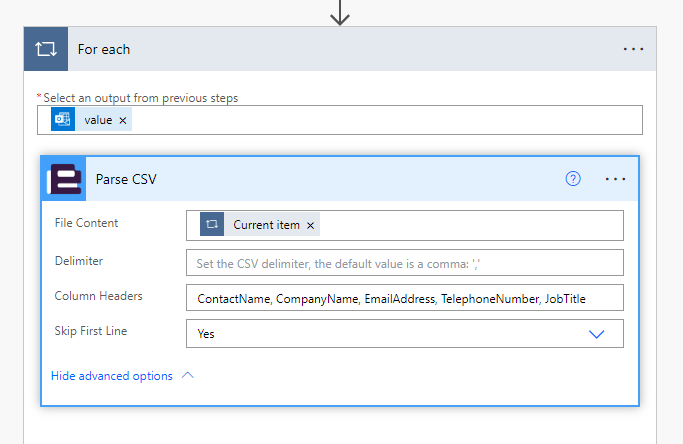Click the Outlook icon on value token

tap(63, 120)
